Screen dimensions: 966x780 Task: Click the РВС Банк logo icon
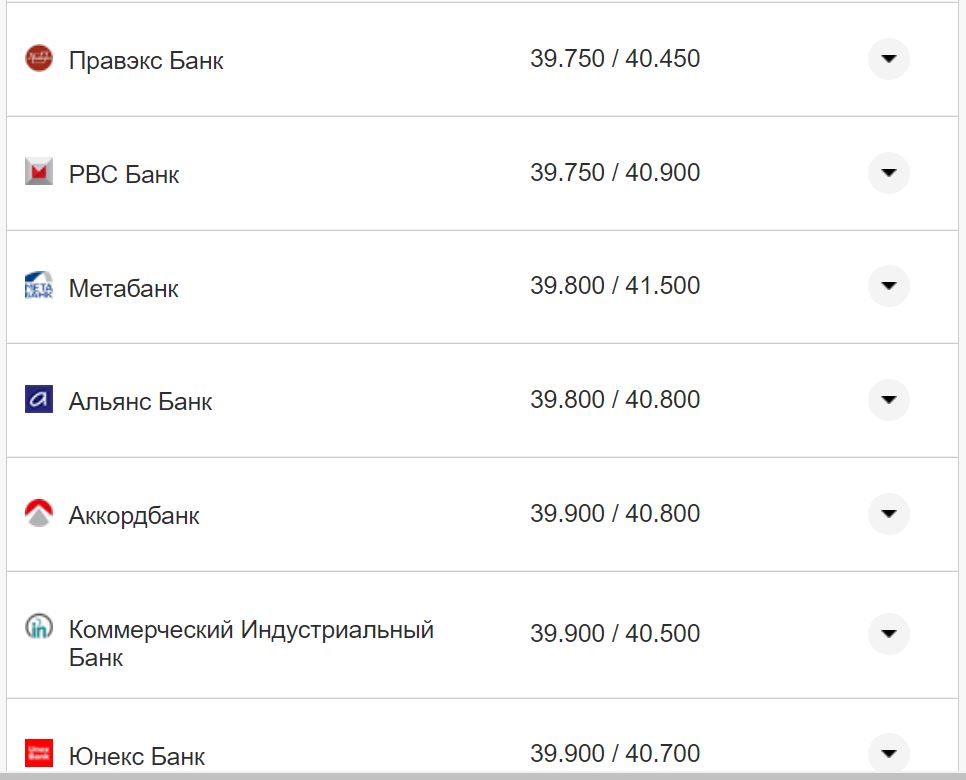tap(38, 172)
